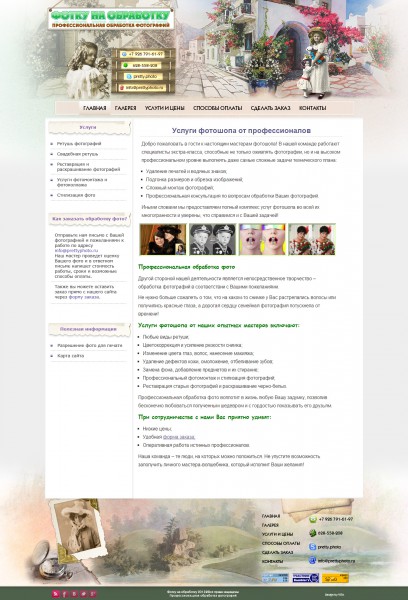The image size is (408, 600).
Task: Click 'pretty.photo' on header wooden sign
Action: pyautogui.click(x=145, y=77)
